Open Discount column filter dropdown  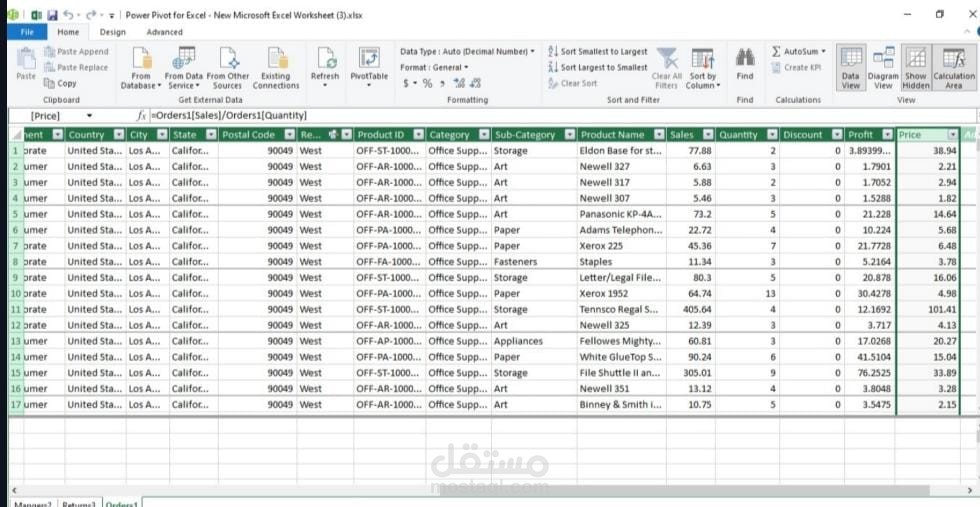pyautogui.click(x=837, y=135)
